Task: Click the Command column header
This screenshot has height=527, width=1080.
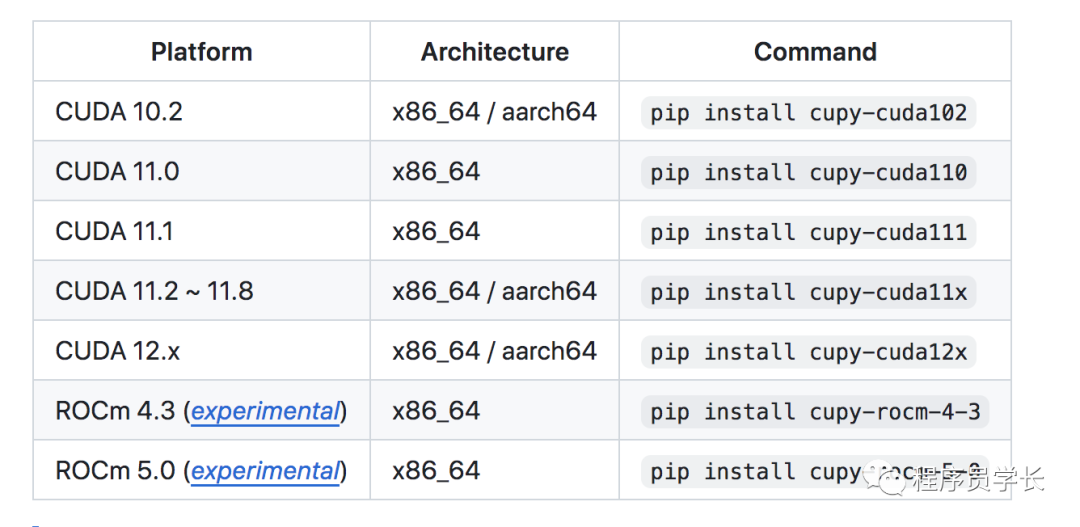Action: pos(815,52)
